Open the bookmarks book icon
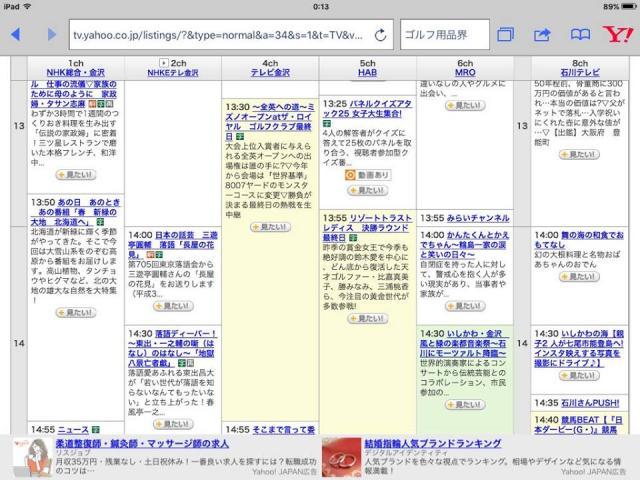Image resolution: width=640 pixels, height=480 pixels. click(580, 35)
